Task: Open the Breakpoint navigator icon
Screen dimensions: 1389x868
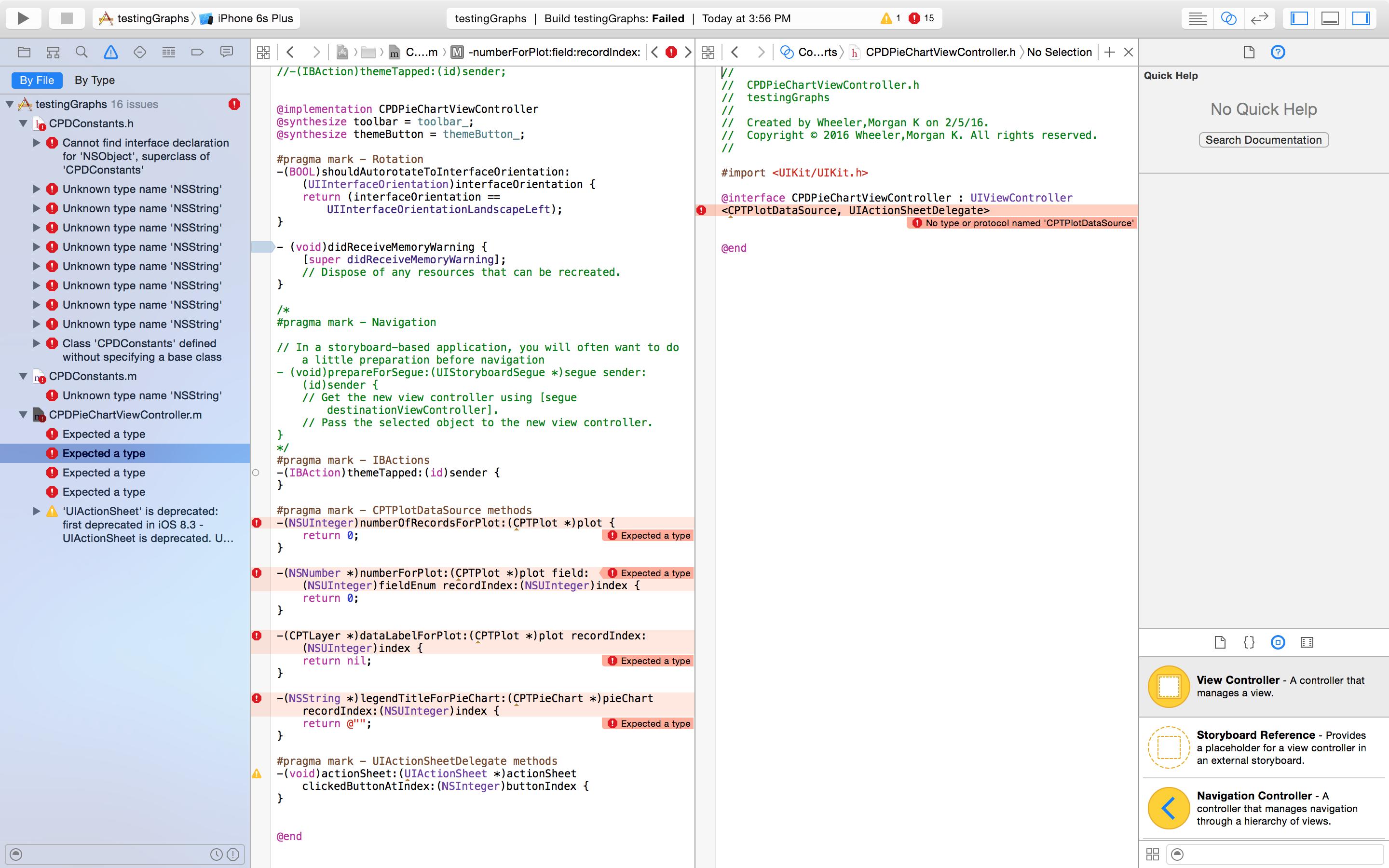Action: [x=197, y=52]
